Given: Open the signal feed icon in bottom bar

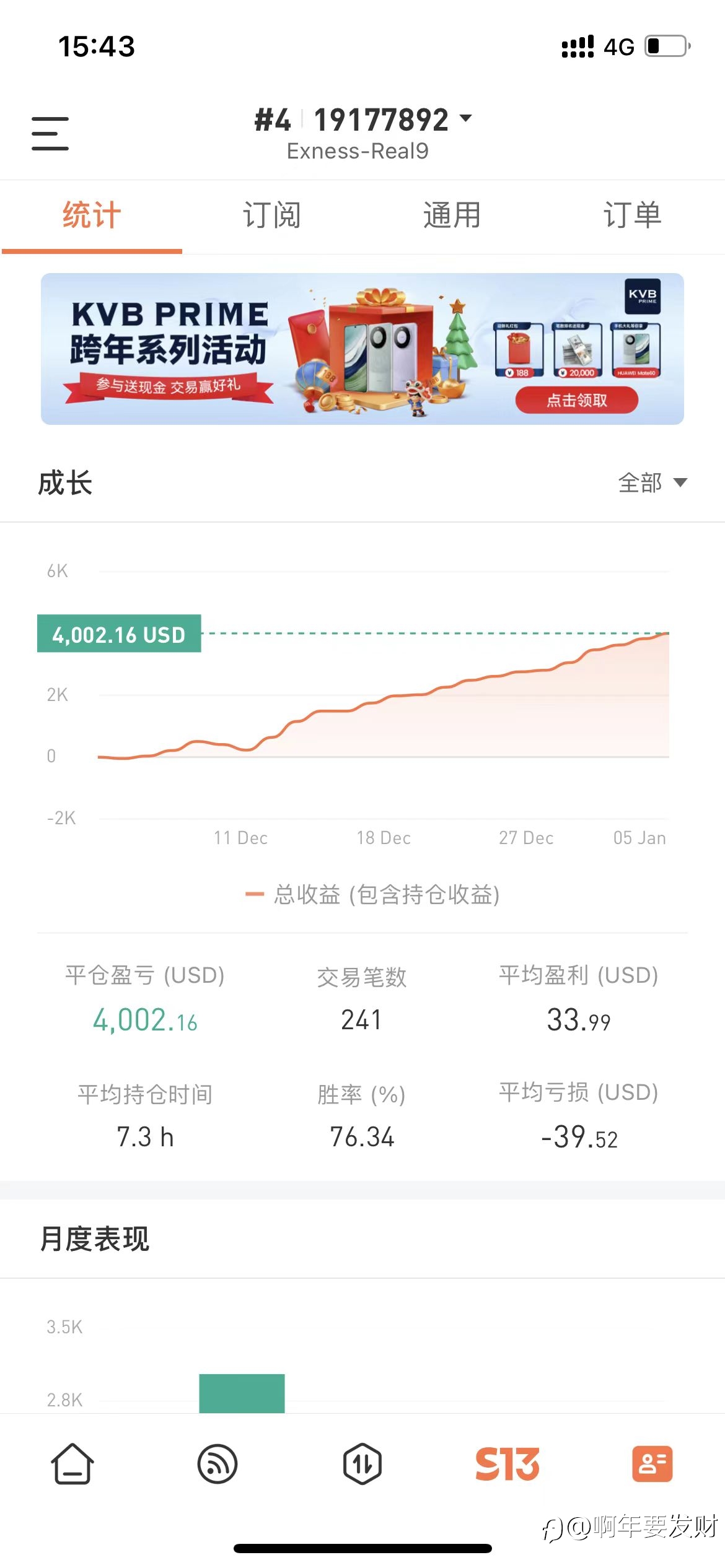Looking at the screenshot, I should pos(217,1464).
